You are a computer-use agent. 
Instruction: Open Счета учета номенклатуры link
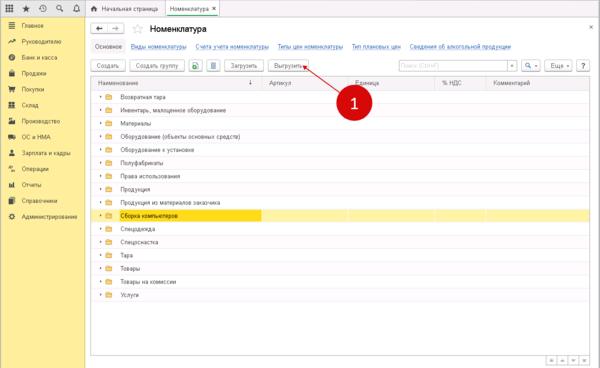(232, 47)
